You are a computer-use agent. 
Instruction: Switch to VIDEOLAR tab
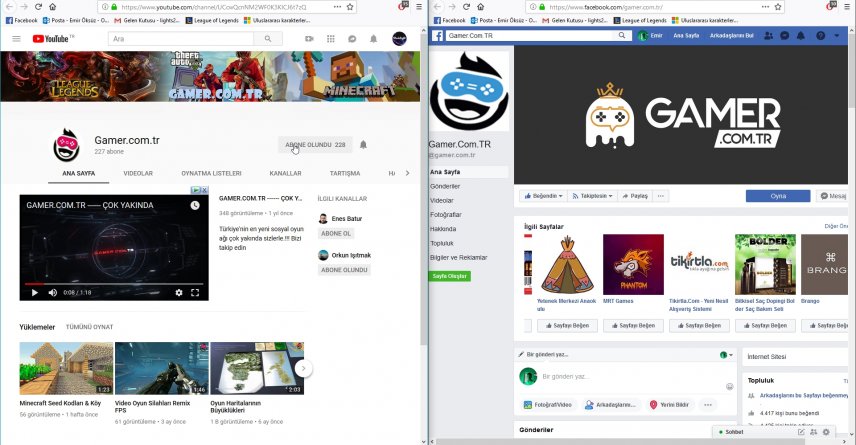click(x=138, y=173)
